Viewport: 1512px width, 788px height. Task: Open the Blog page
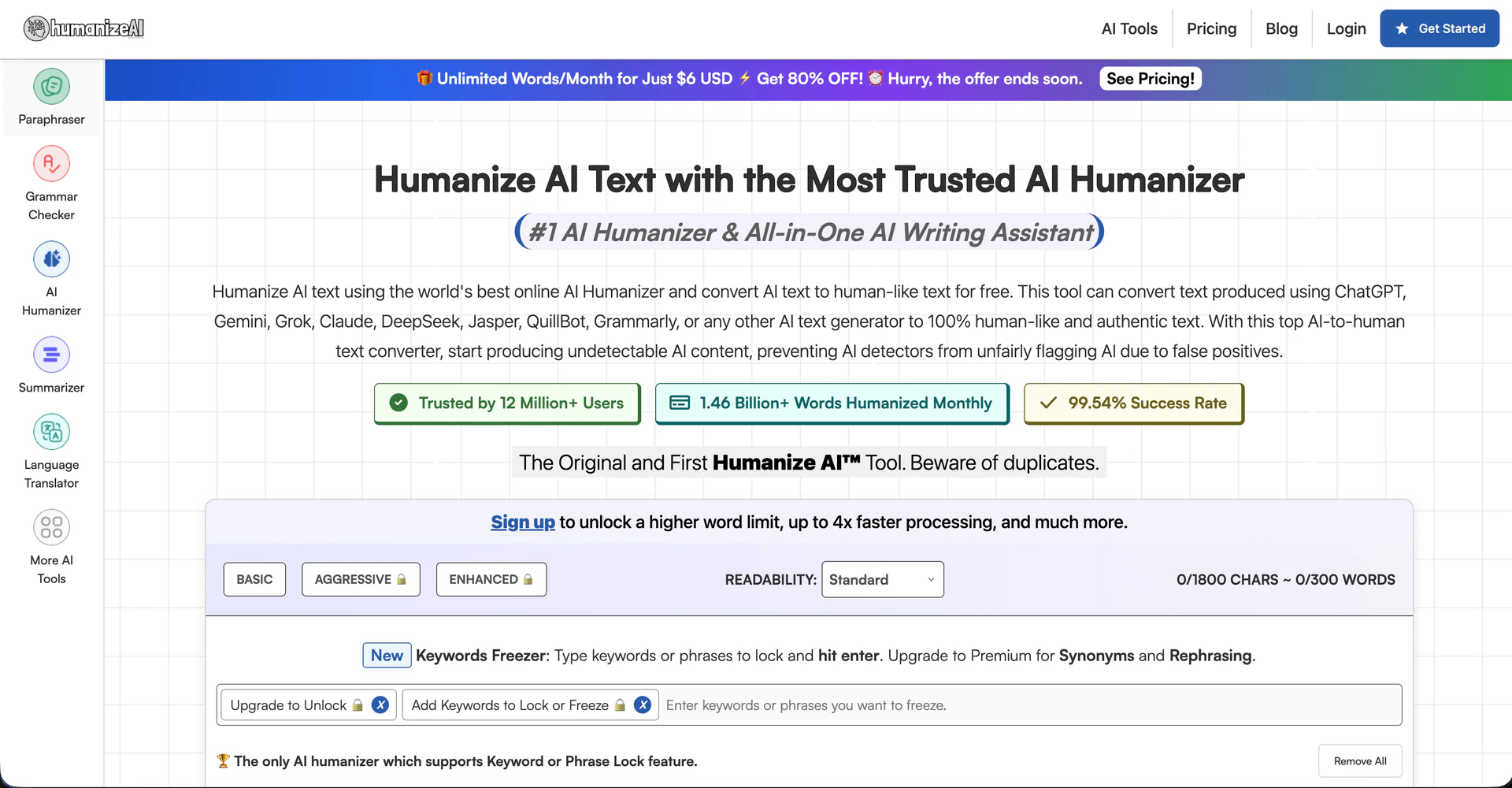click(1281, 28)
